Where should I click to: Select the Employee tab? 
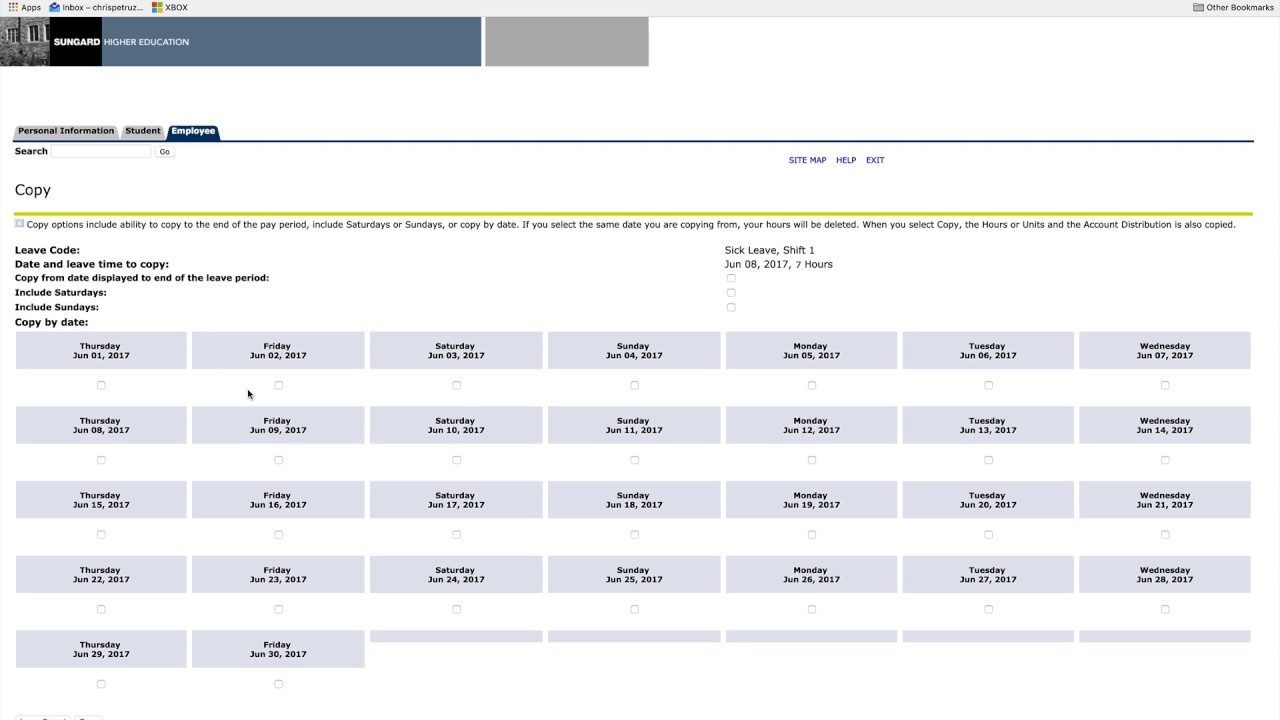(193, 131)
